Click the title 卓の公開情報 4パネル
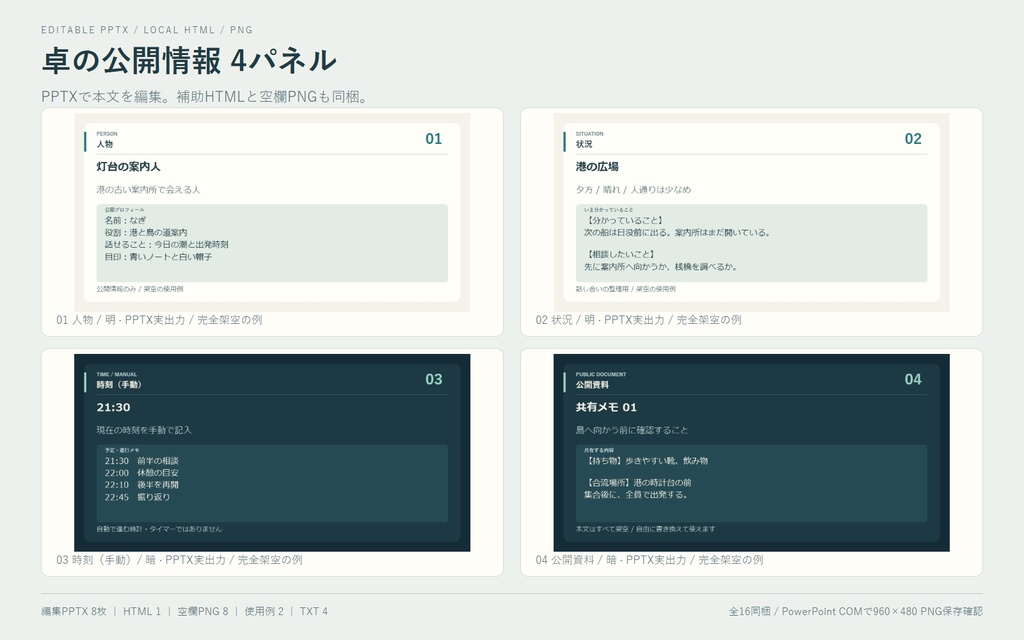 click(189, 61)
